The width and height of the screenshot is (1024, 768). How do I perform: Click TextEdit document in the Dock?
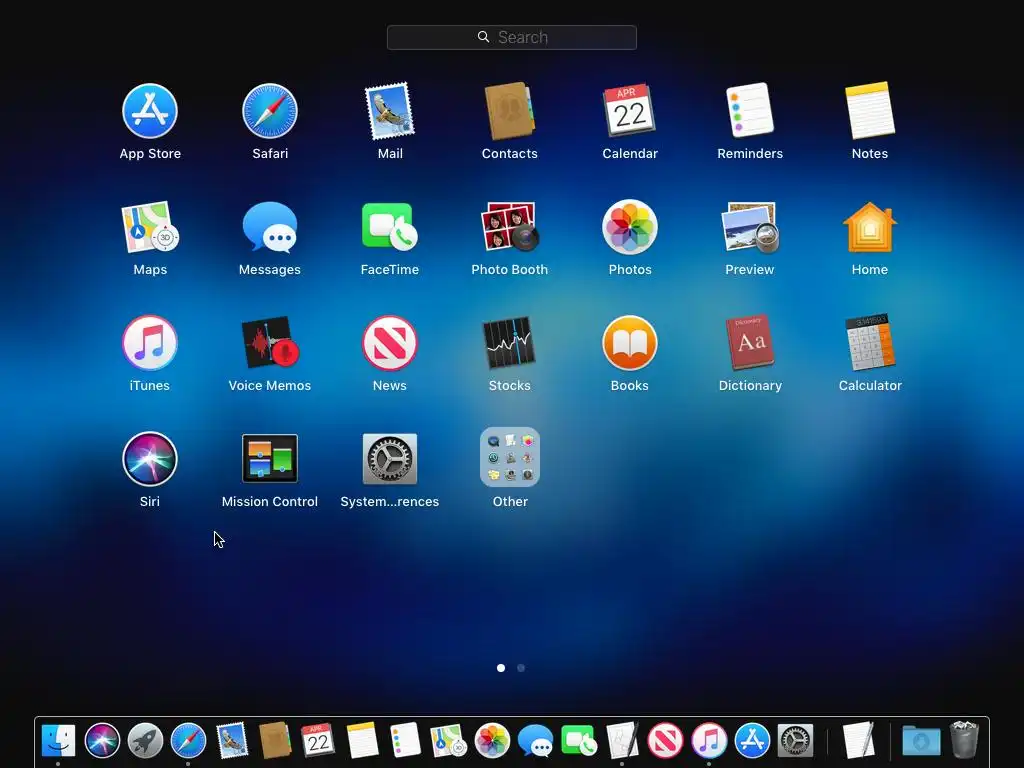tap(858, 741)
